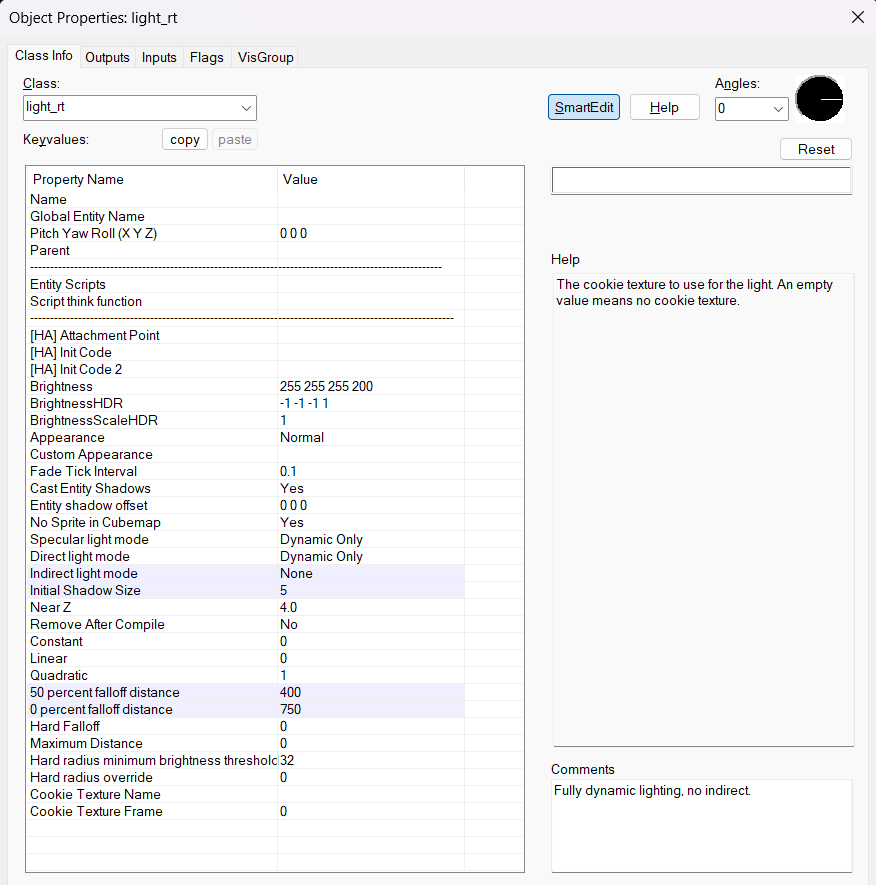876x885 pixels.
Task: Open the Class dropdown list
Action: (246, 108)
